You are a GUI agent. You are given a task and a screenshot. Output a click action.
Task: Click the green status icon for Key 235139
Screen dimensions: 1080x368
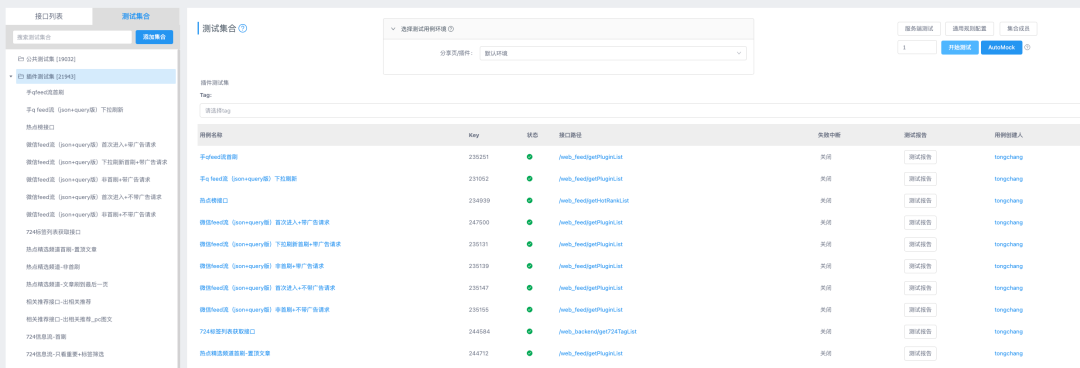click(x=529, y=266)
